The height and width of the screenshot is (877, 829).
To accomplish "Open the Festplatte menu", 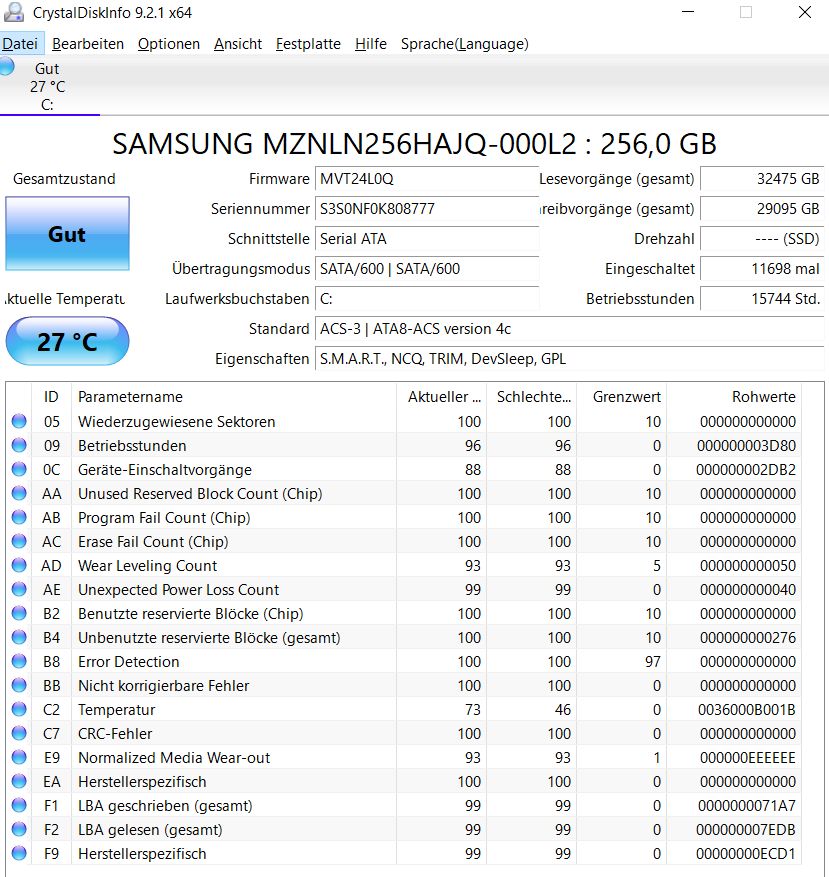I will click(x=308, y=44).
